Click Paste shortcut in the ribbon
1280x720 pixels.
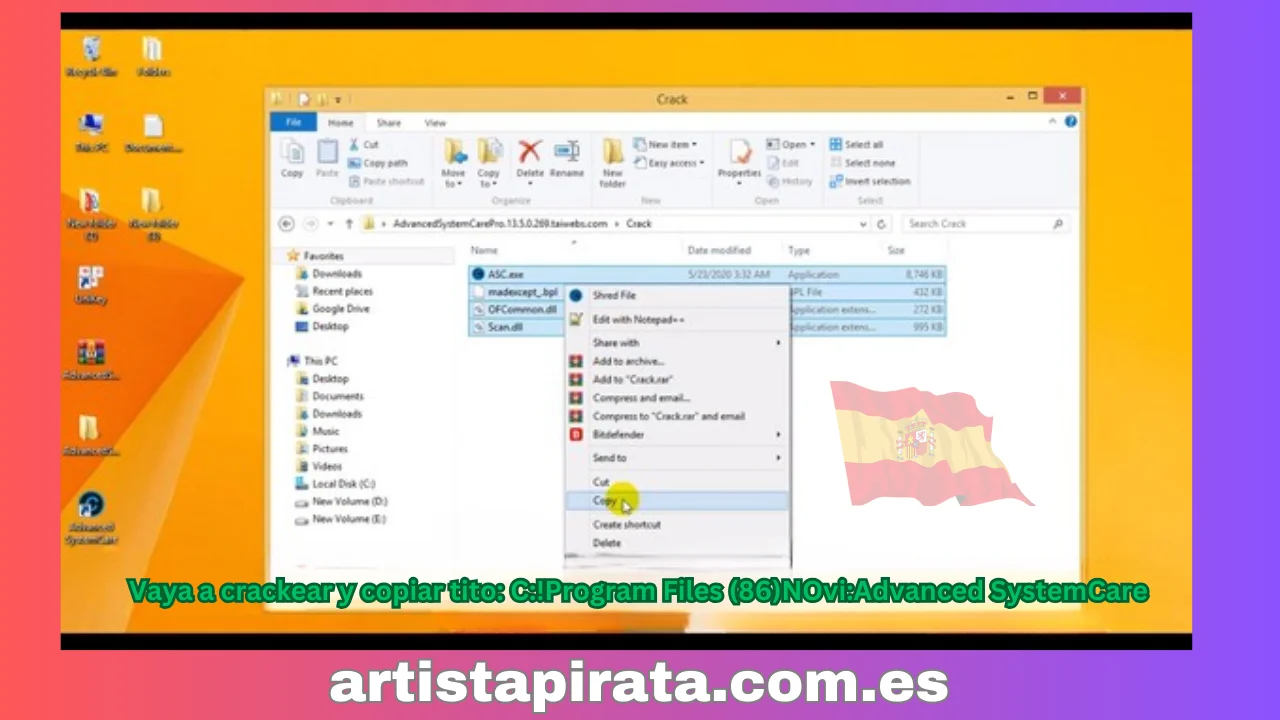pos(386,181)
